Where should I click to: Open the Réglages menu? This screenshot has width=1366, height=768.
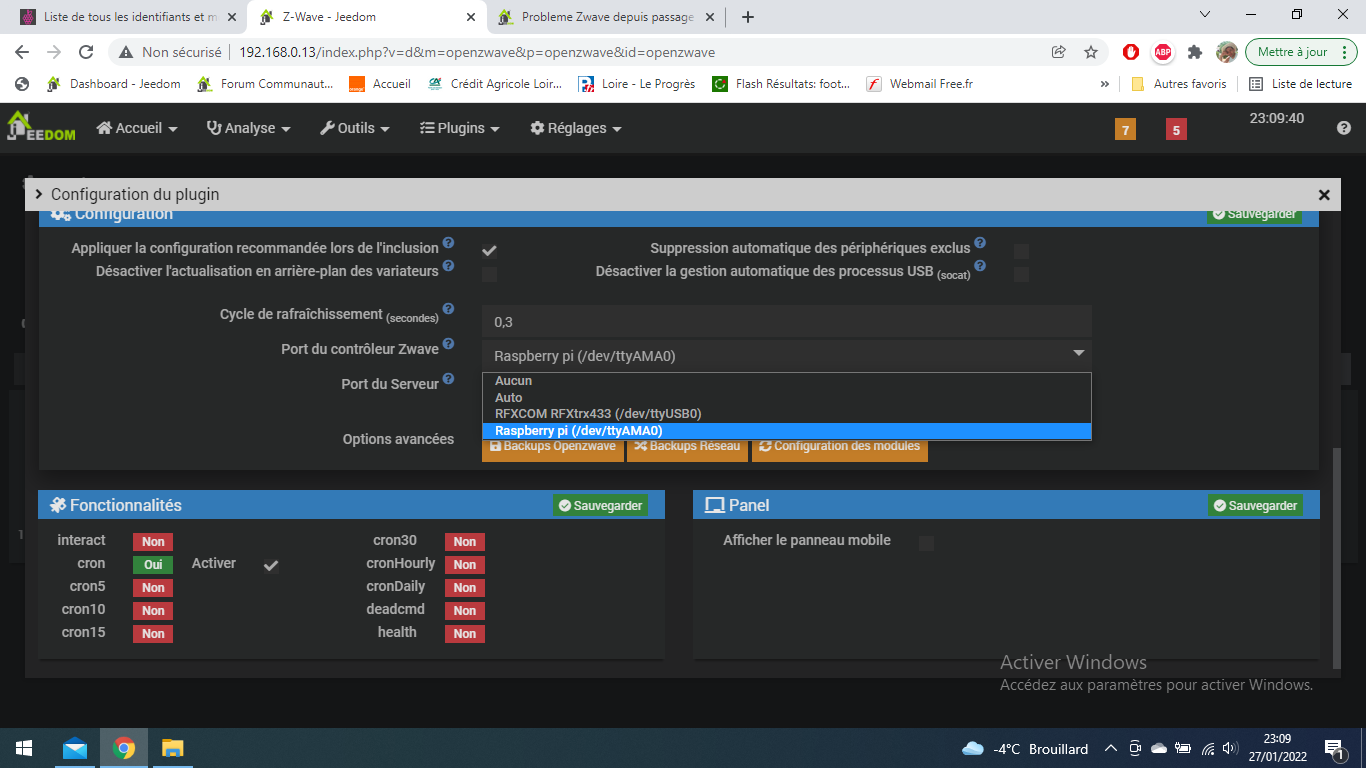click(576, 128)
